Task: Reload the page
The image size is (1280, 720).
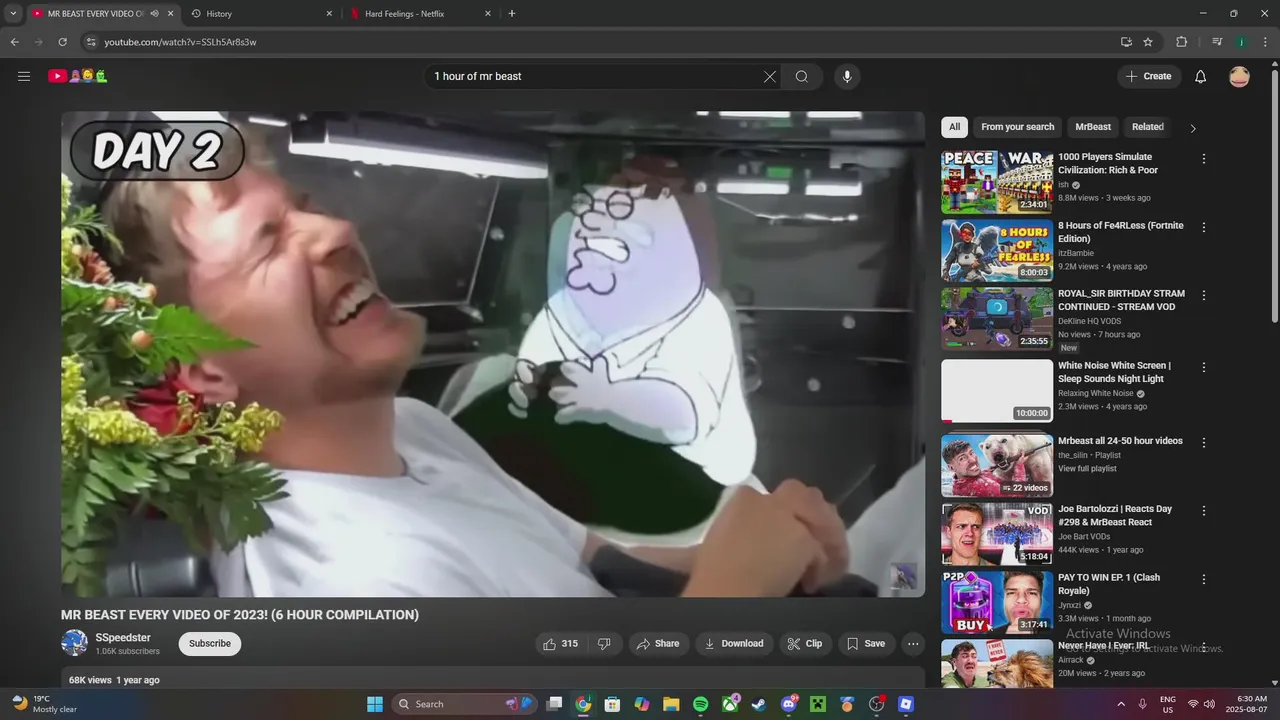Action: 62,42
